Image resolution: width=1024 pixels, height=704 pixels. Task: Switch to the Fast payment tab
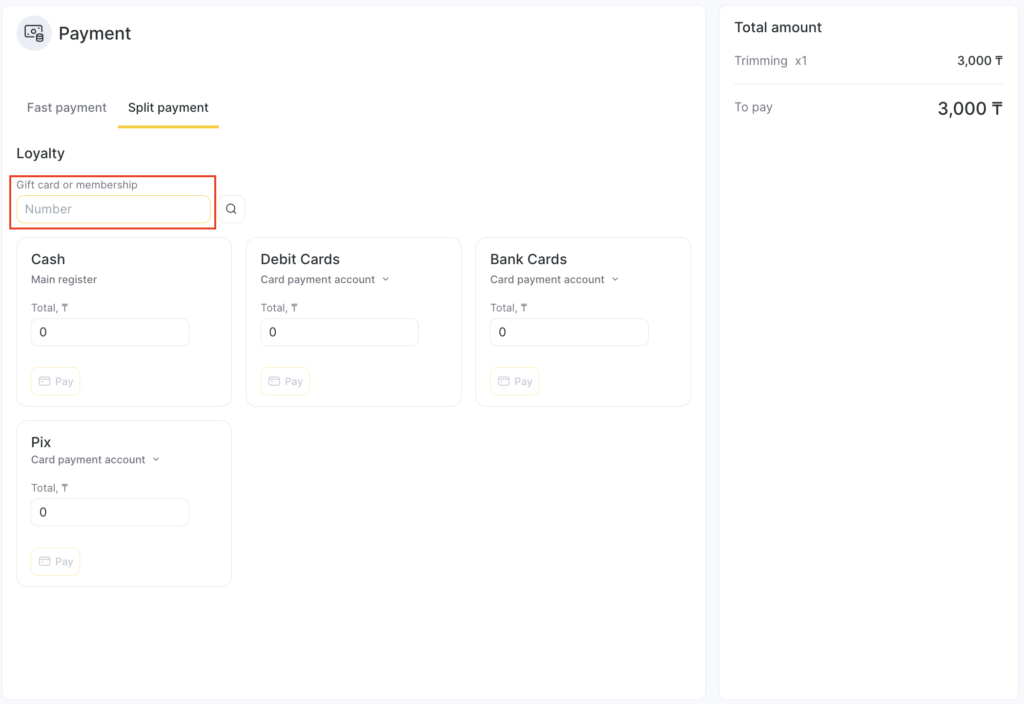click(x=66, y=108)
